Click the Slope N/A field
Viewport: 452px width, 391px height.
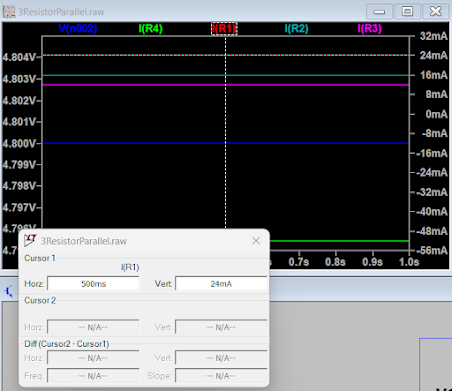pyautogui.click(x=221, y=376)
